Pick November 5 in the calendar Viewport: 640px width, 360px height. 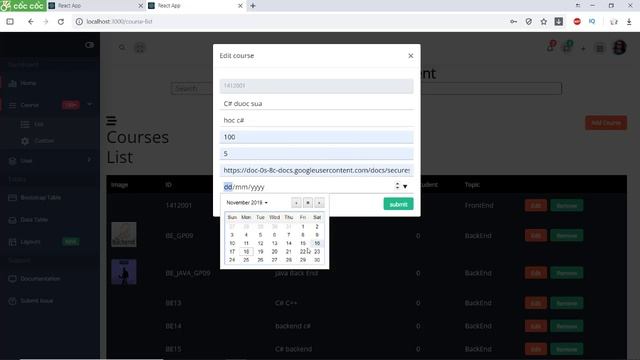(x=260, y=235)
